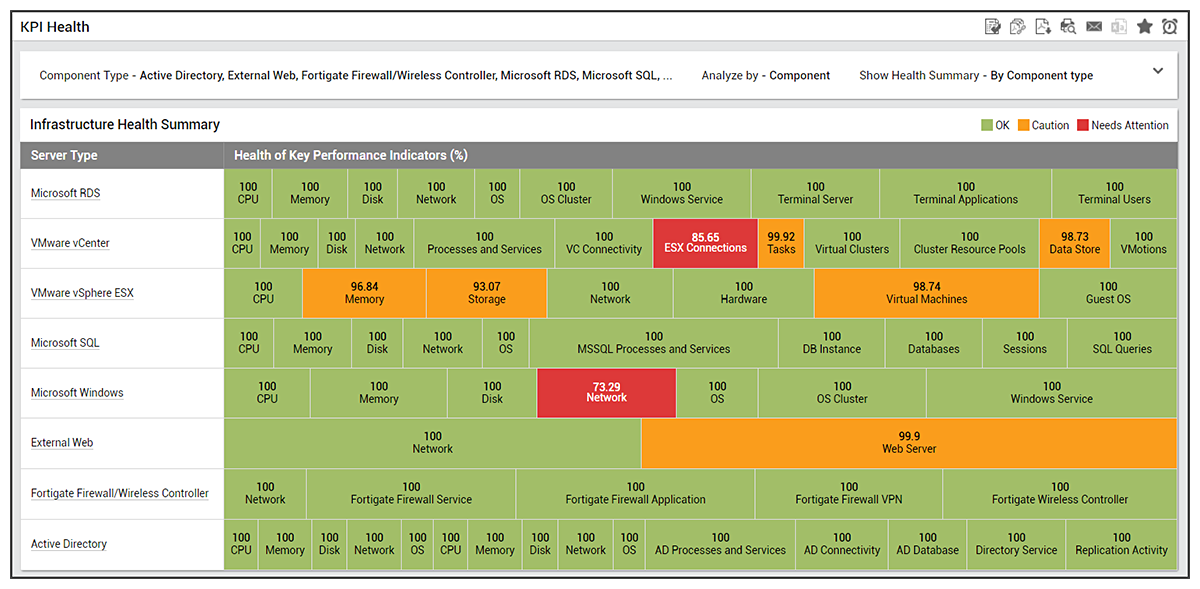Click Show Health Summary By Component type

(1041, 75)
